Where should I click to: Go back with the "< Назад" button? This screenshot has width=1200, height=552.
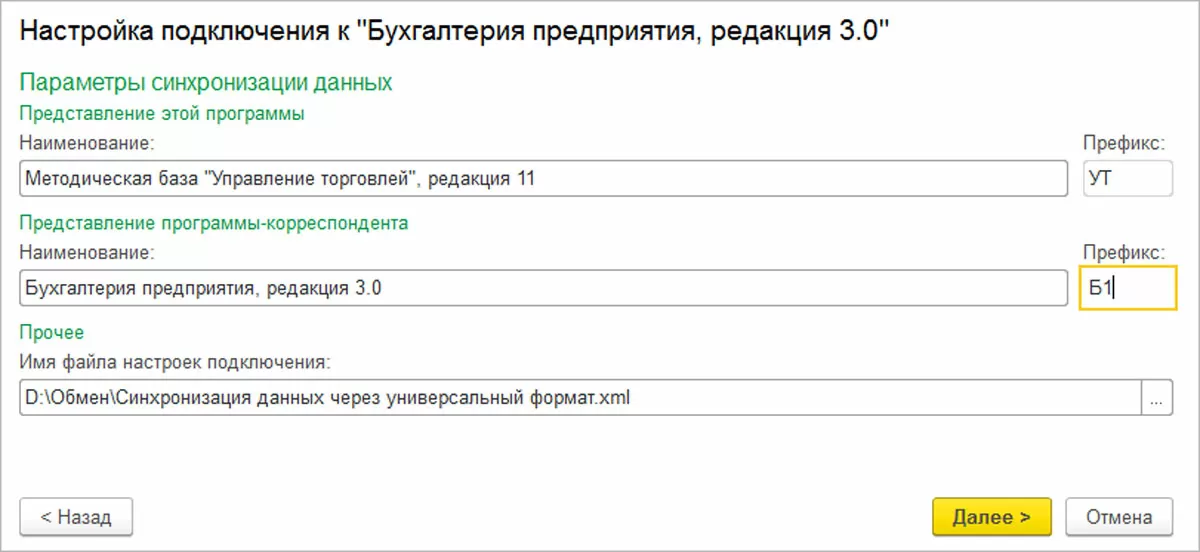tap(76, 517)
